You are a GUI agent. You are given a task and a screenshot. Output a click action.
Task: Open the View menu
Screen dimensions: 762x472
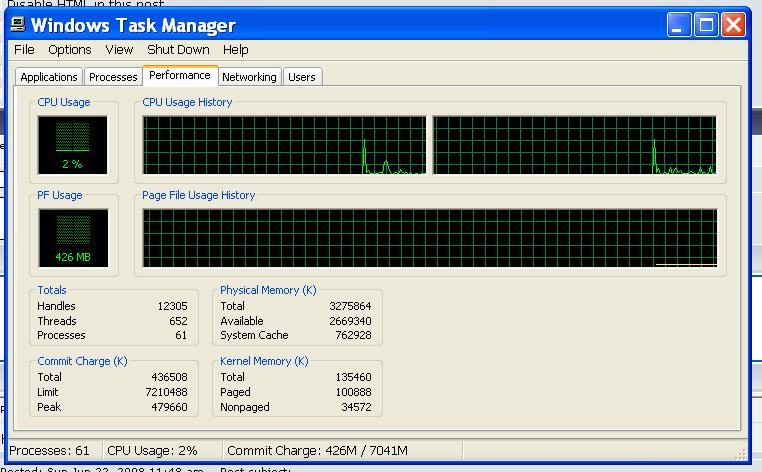[119, 50]
